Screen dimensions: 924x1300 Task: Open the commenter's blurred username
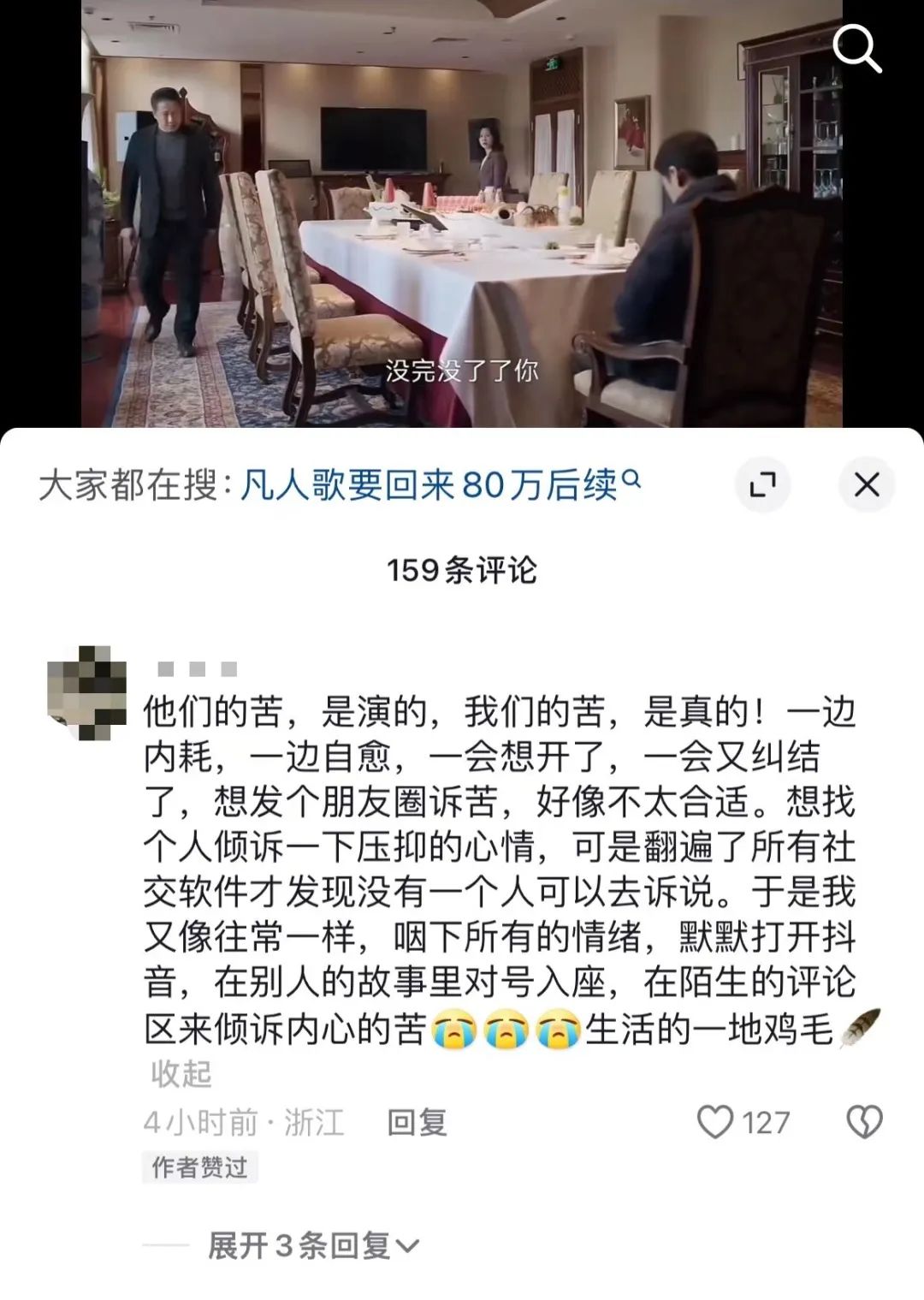[197, 668]
